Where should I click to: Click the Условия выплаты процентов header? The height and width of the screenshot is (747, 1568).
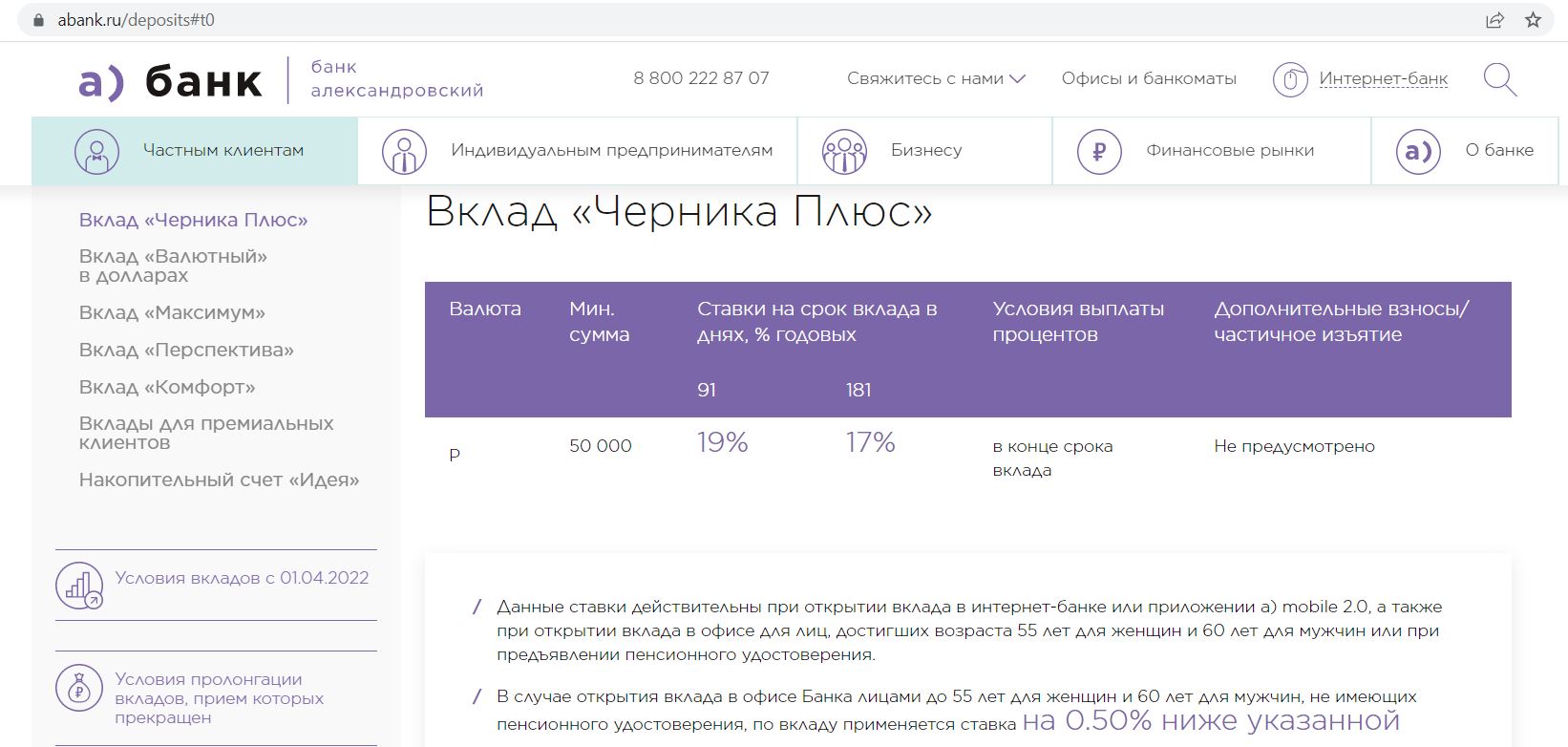(1078, 322)
